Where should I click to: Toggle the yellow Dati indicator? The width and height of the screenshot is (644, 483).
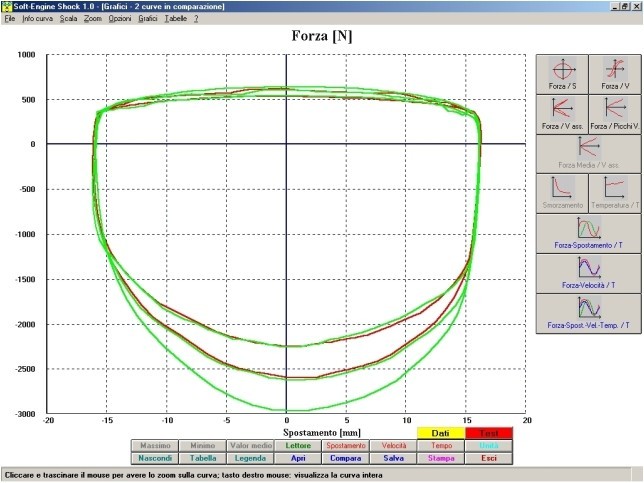(x=441, y=432)
